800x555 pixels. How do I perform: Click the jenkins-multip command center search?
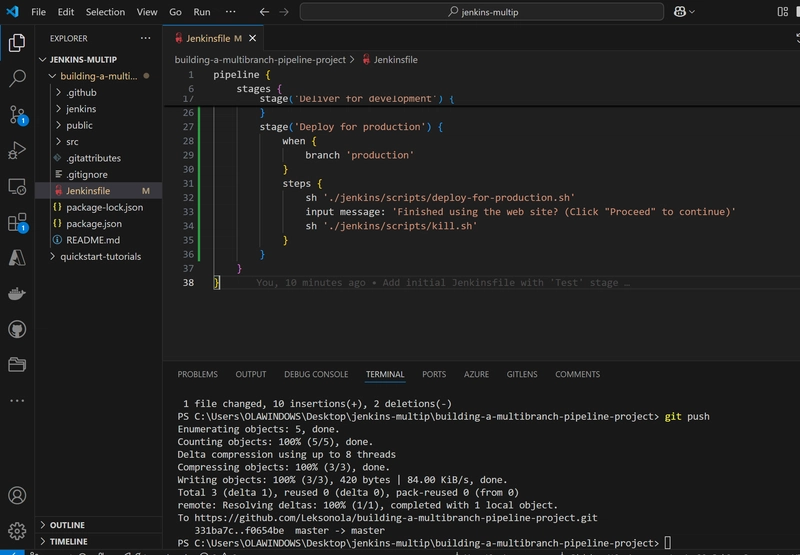click(x=482, y=12)
